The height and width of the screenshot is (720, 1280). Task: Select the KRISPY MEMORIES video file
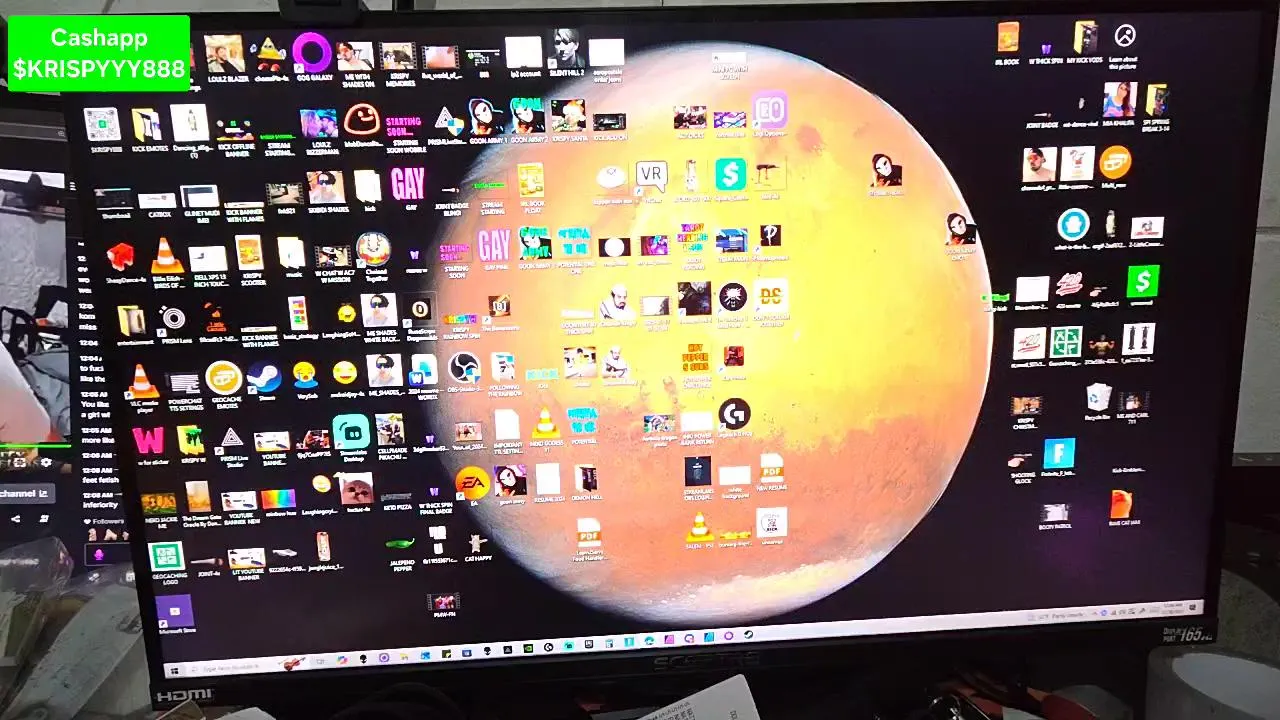[x=398, y=62]
